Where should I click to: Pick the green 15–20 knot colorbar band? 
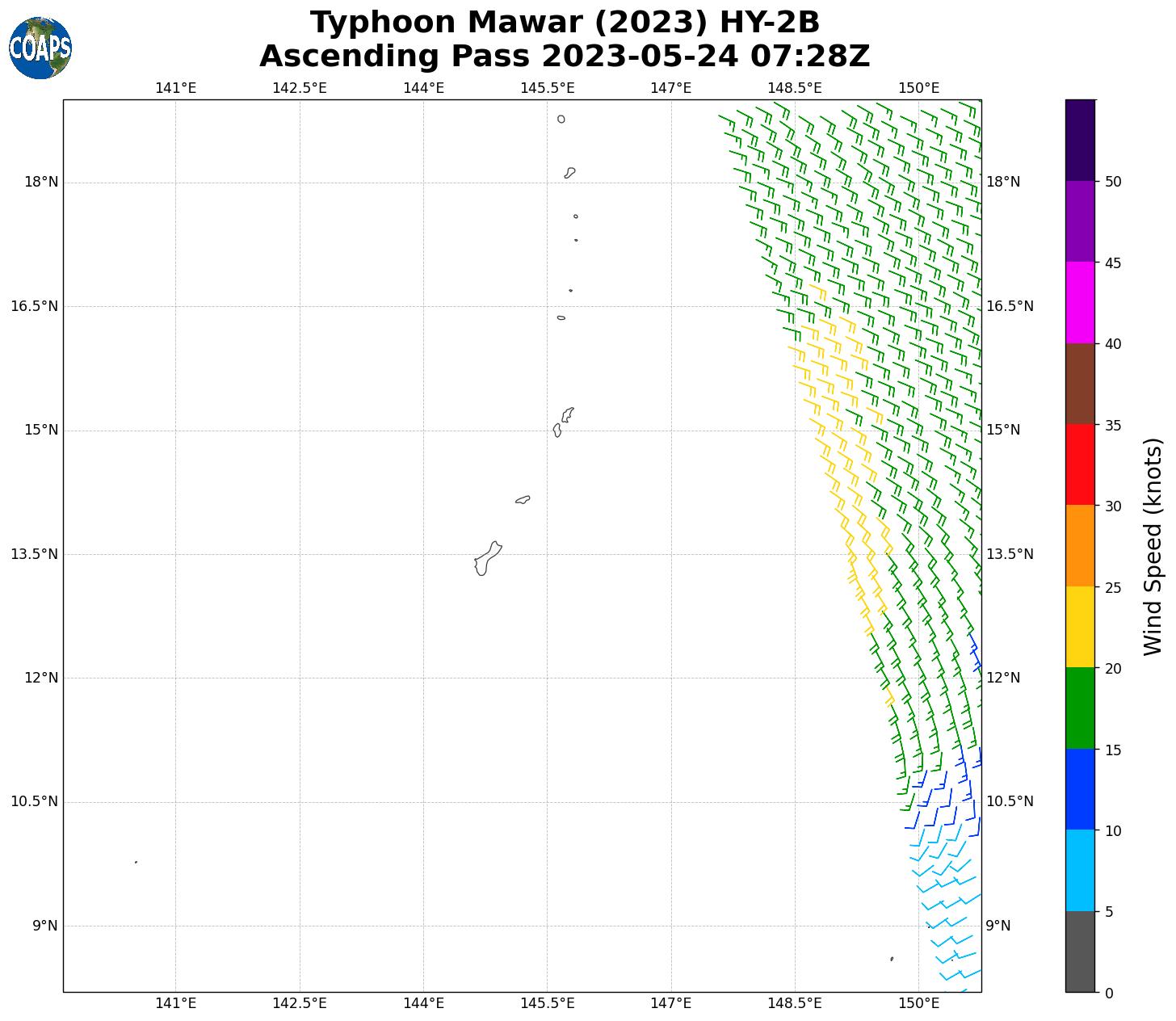click(1080, 708)
